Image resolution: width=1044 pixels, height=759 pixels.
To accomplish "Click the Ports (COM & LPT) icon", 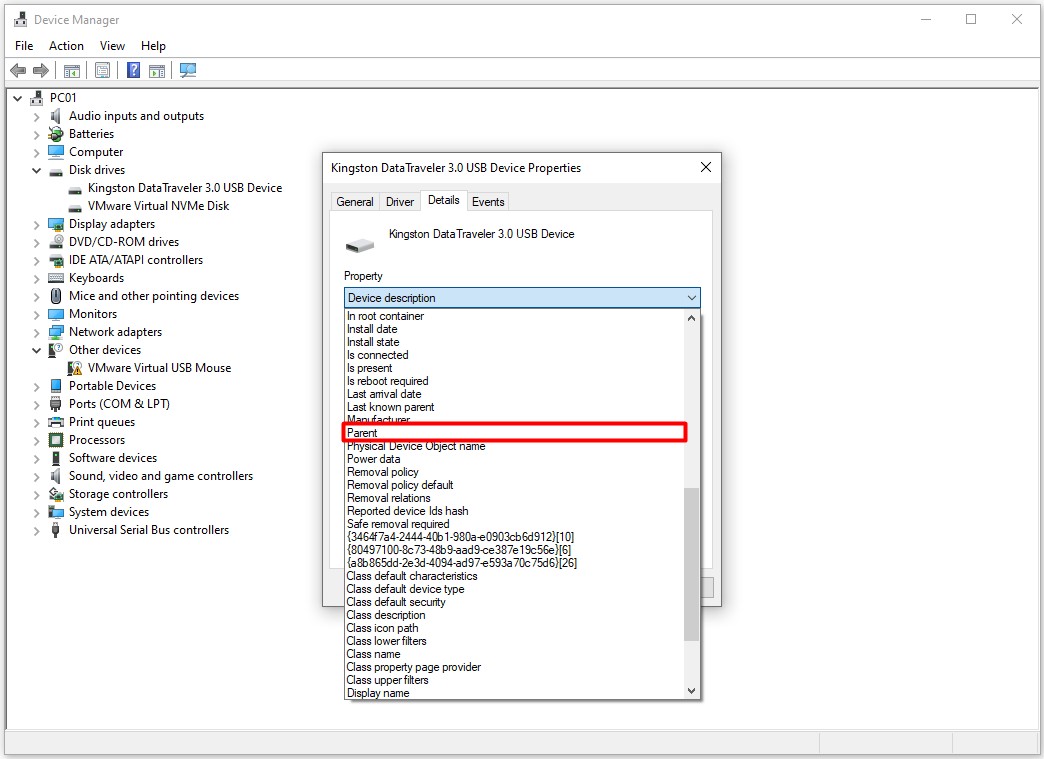I will pos(56,403).
